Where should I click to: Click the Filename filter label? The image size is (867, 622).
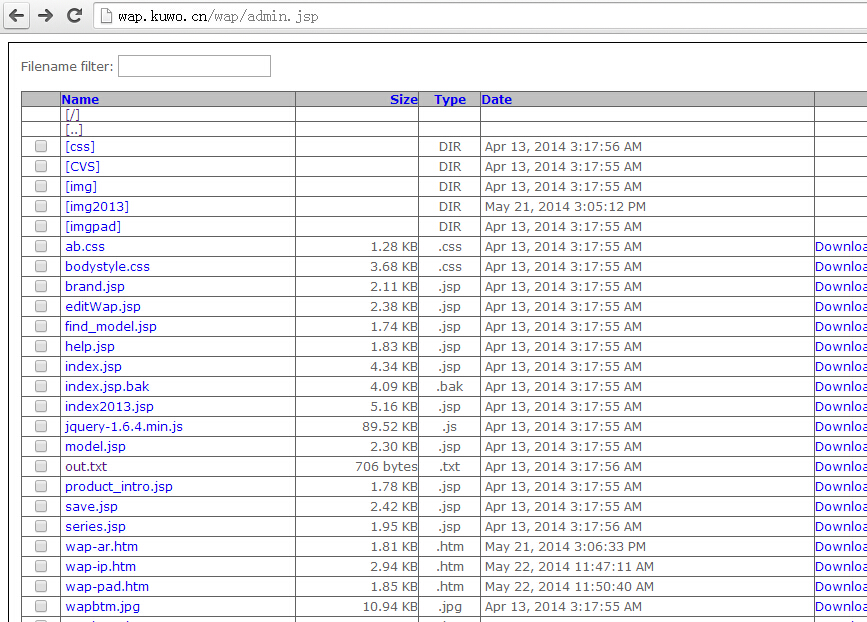point(67,66)
